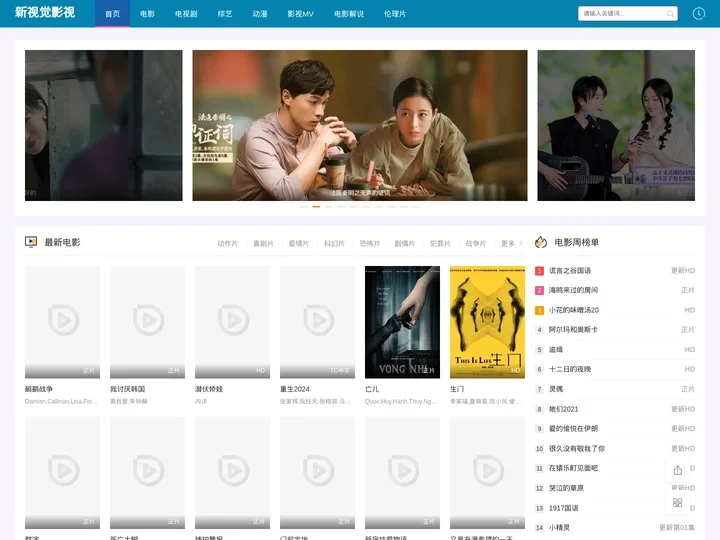Open the 生门 yellow movie poster
Screen dimensions: 720x540
point(487,322)
